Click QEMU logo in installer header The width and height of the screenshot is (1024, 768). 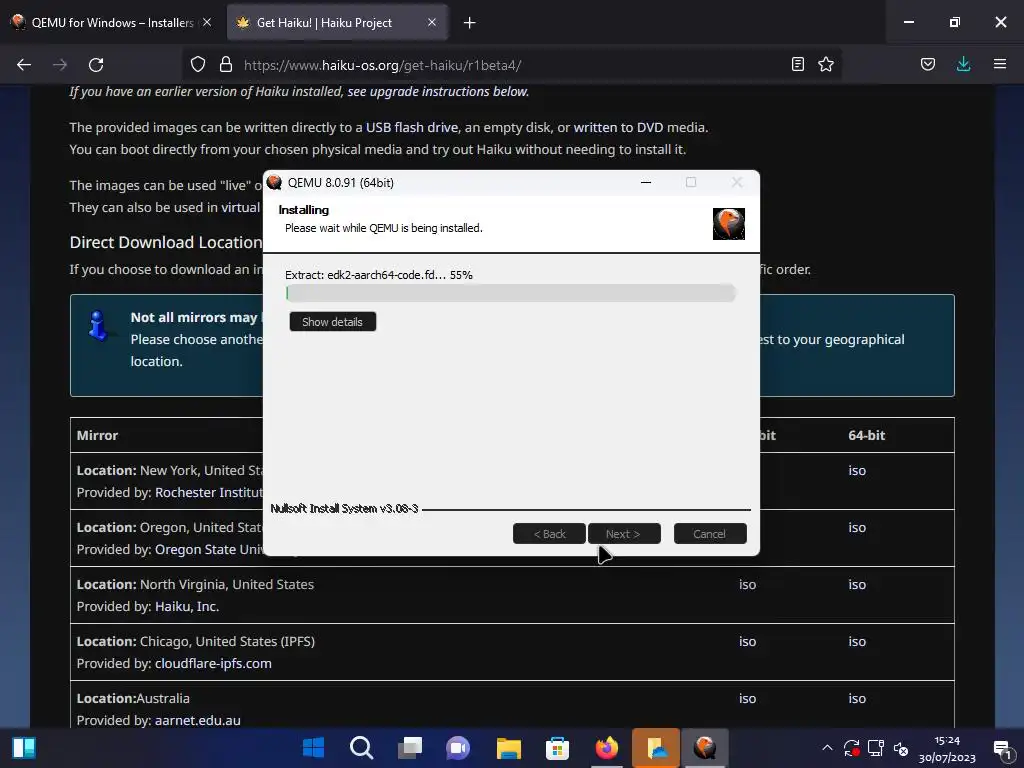pos(729,224)
